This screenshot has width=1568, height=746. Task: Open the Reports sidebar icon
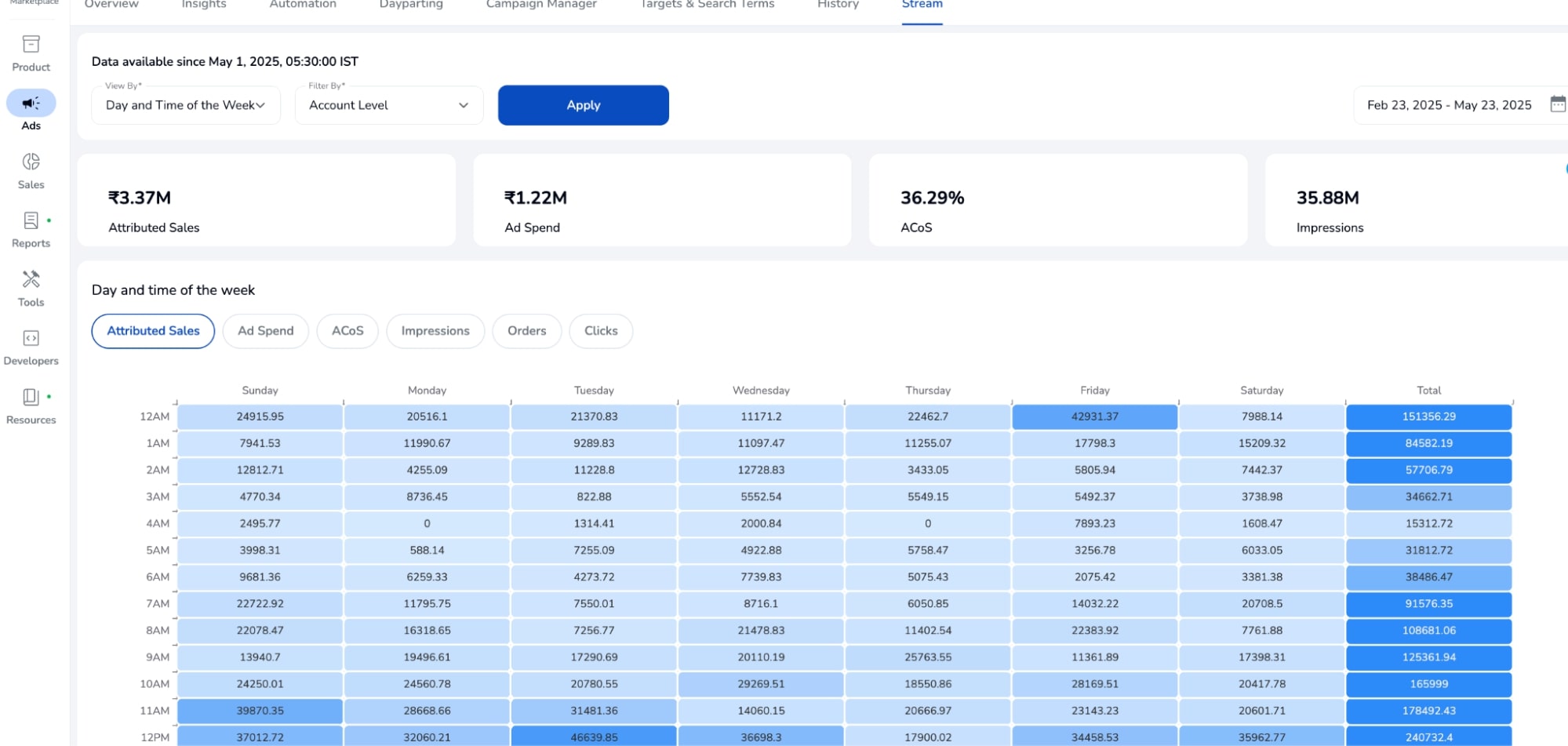tap(31, 220)
